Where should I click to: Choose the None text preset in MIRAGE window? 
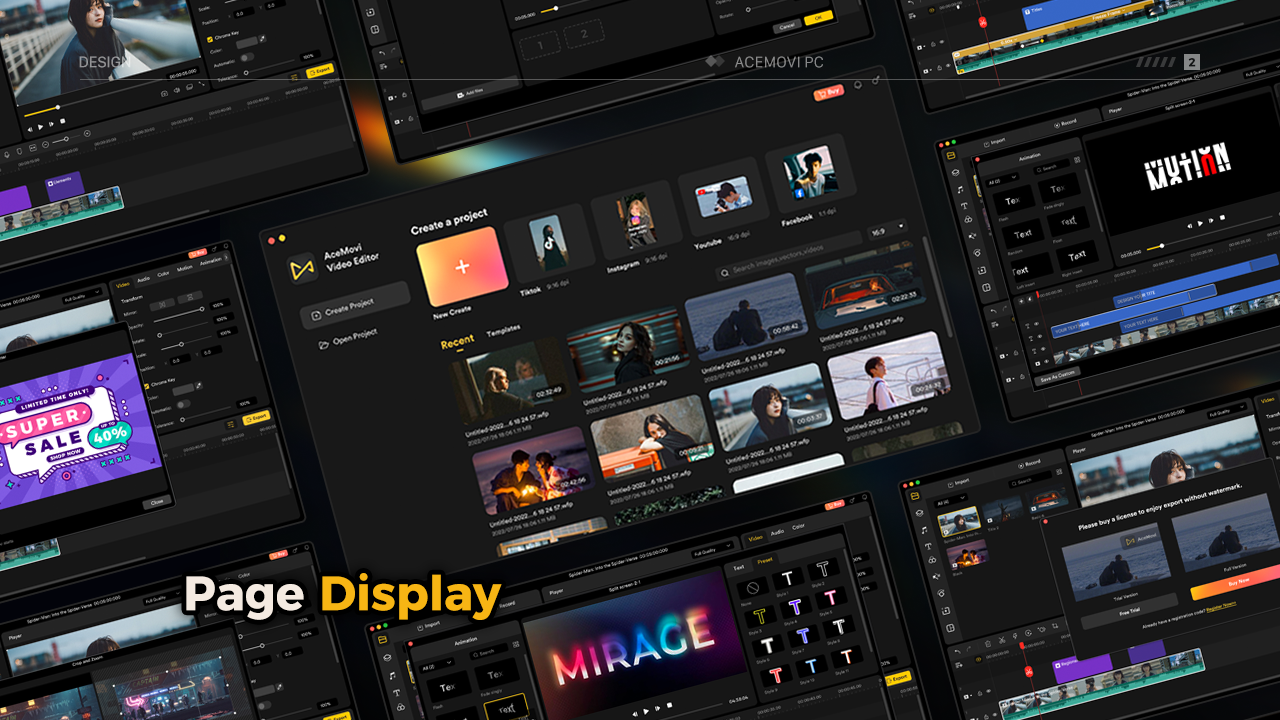(x=752, y=588)
